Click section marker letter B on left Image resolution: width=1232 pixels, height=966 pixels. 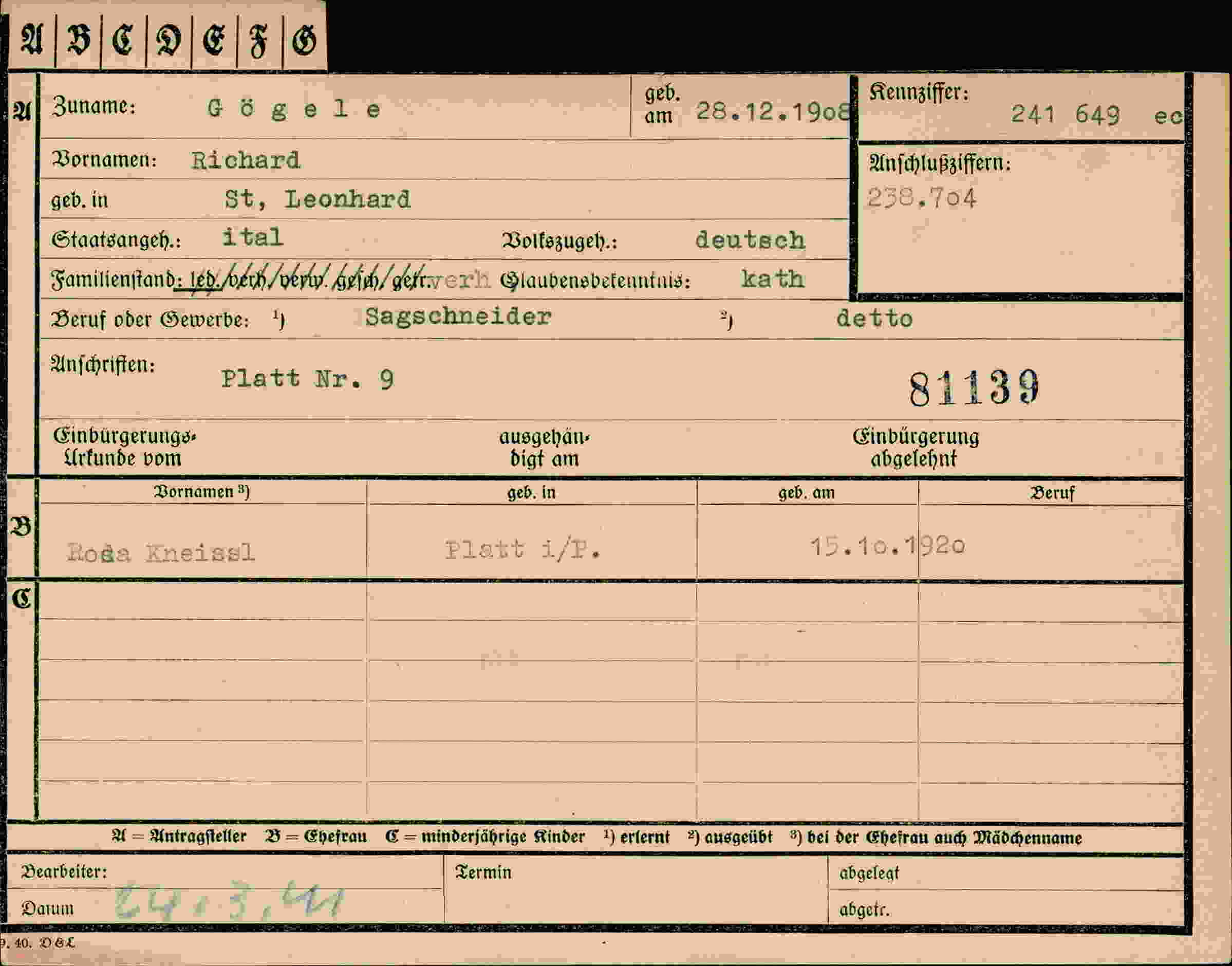tap(22, 527)
